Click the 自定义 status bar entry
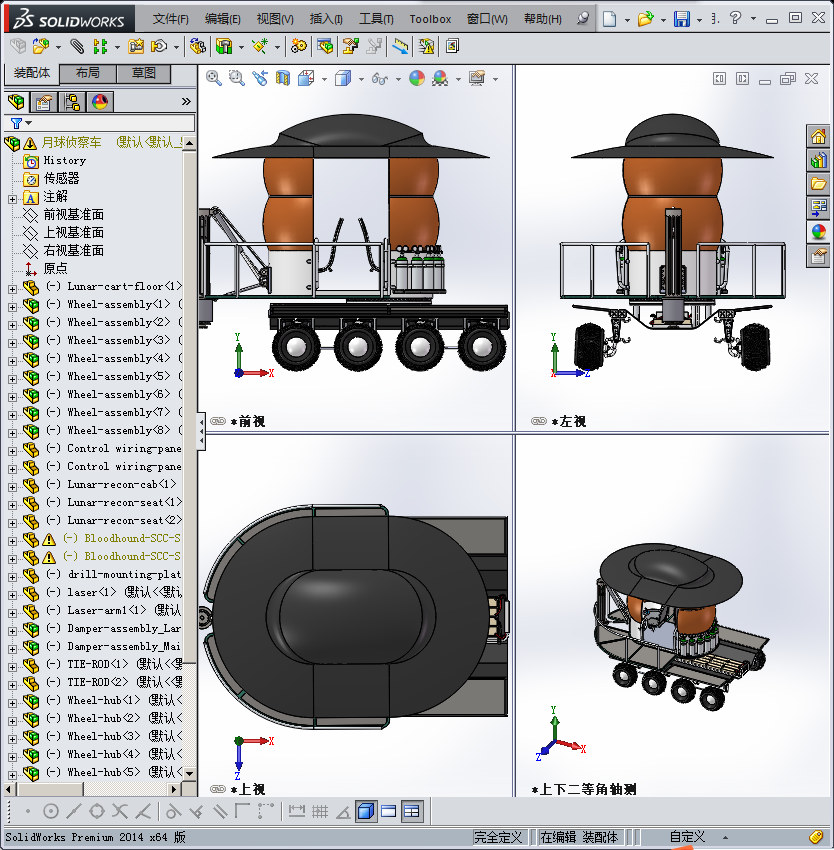Image resolution: width=834 pixels, height=850 pixels. 687,837
